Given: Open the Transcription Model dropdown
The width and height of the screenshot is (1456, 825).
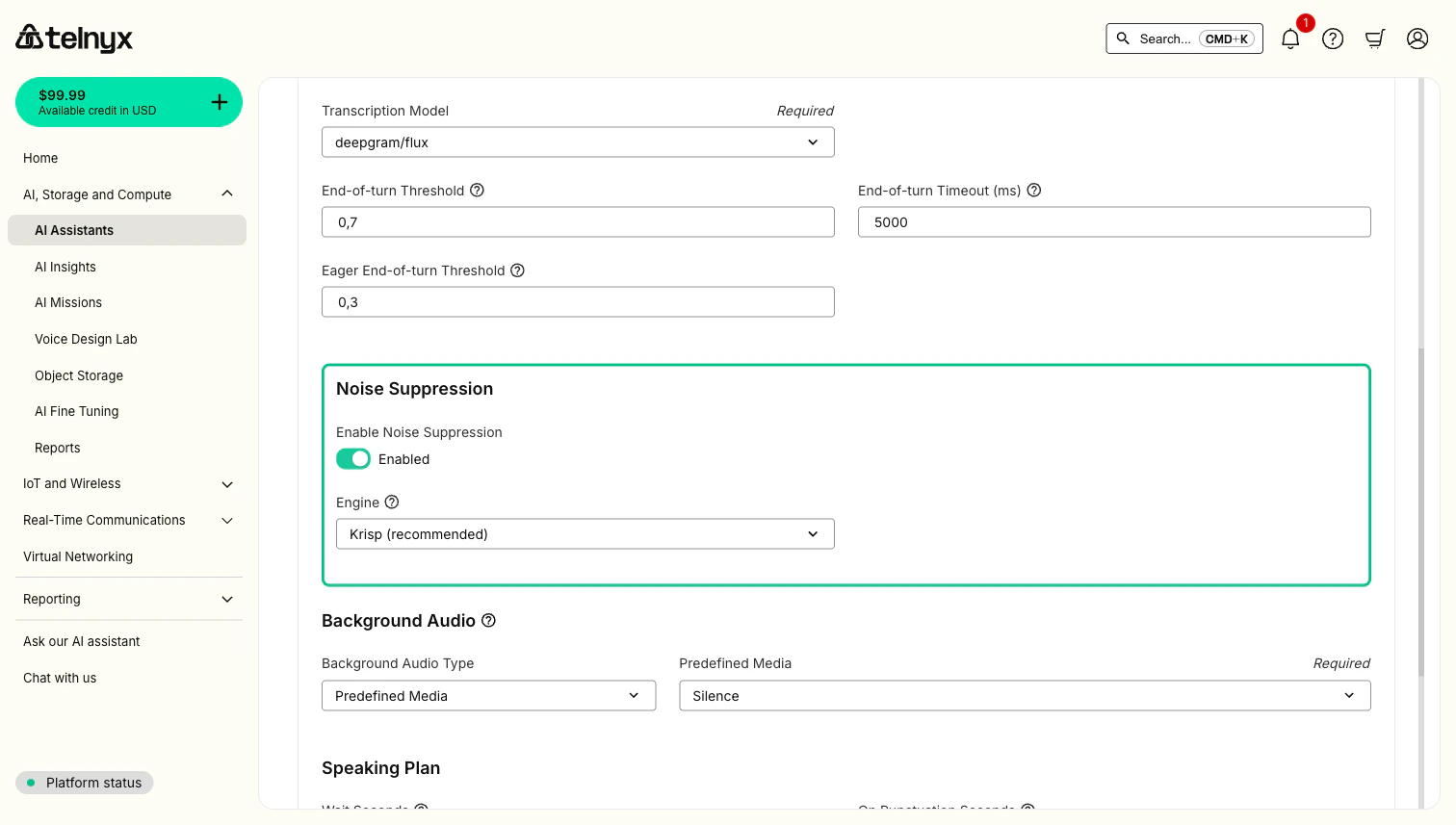Looking at the screenshot, I should pos(578,142).
